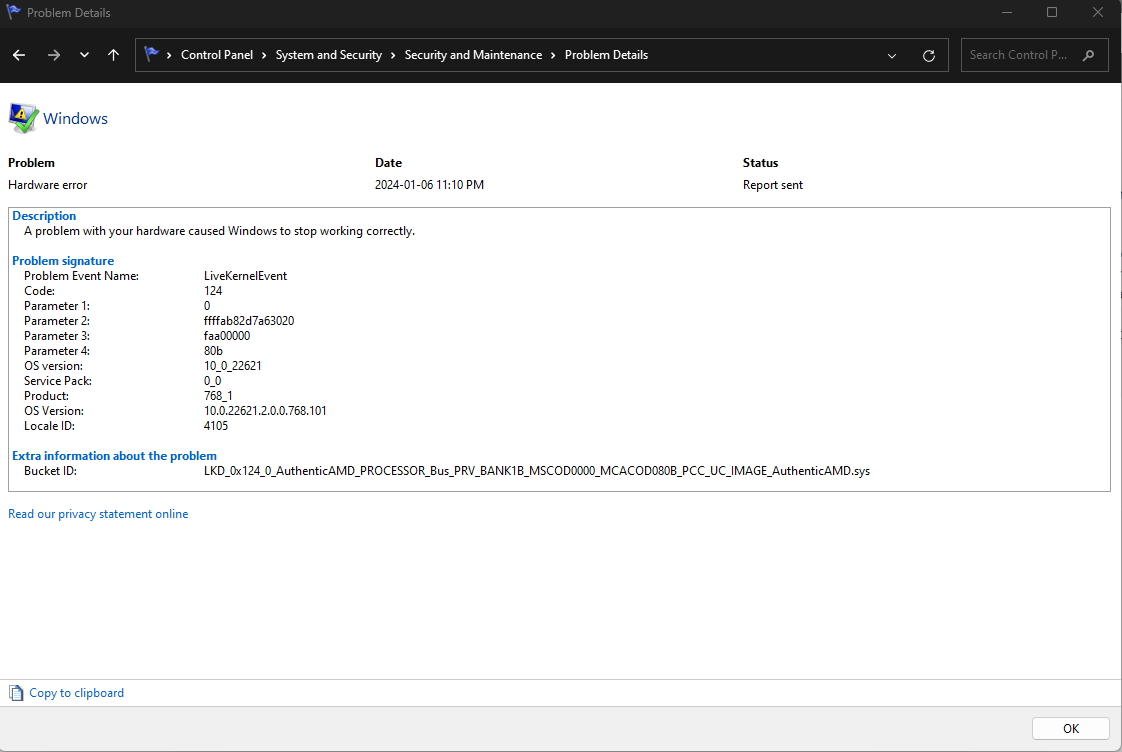Image resolution: width=1122 pixels, height=752 pixels.
Task: Select OS Version 10.0.22621.2.0.0.768.101
Action: pyautogui.click(x=265, y=411)
